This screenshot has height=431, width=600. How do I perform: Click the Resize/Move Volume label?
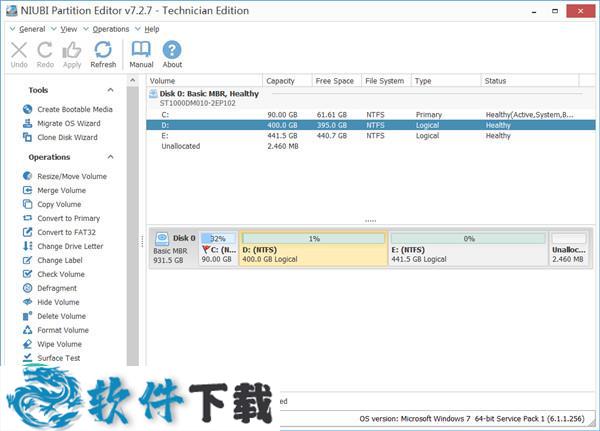72,176
